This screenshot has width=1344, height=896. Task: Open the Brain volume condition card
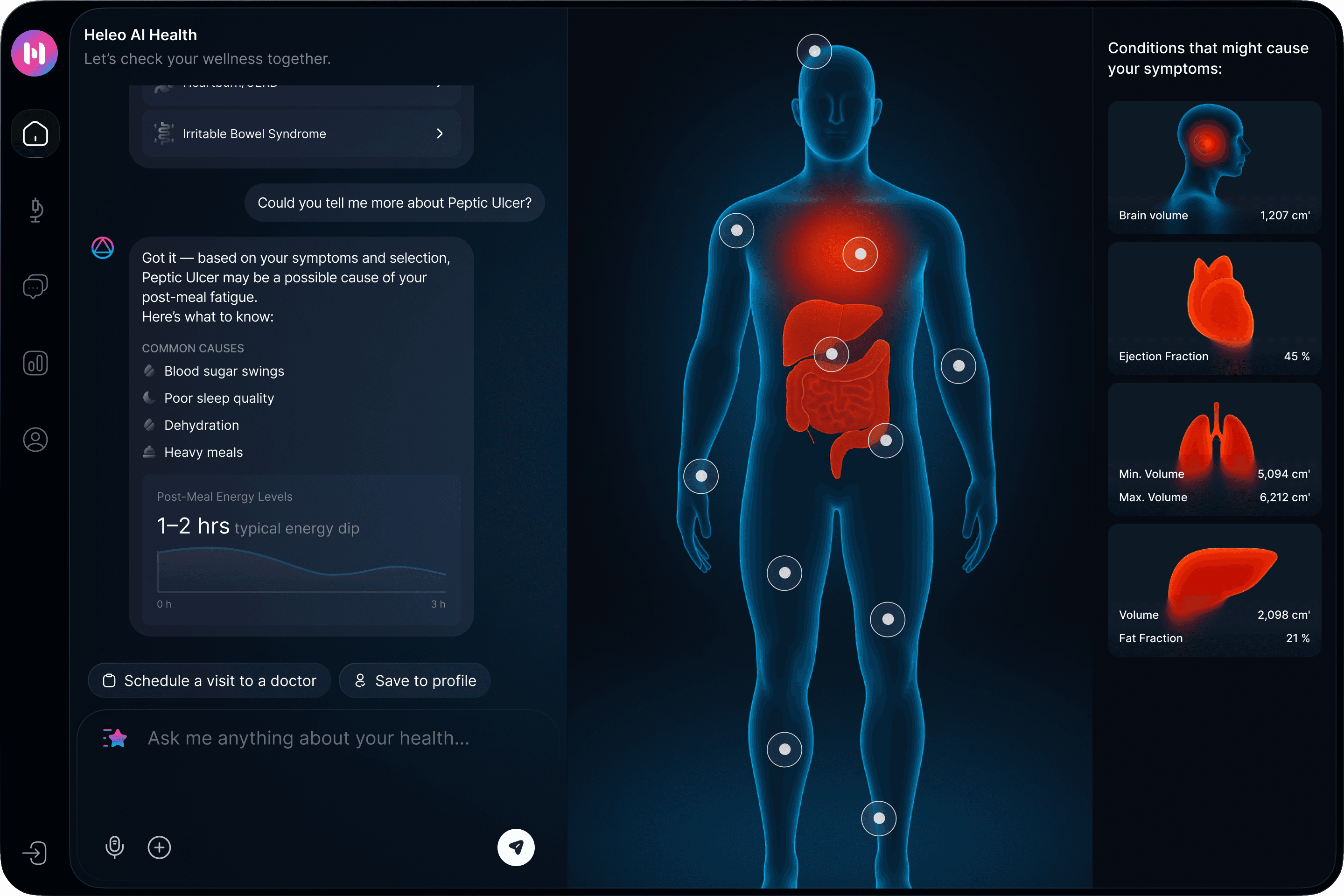click(x=1214, y=168)
